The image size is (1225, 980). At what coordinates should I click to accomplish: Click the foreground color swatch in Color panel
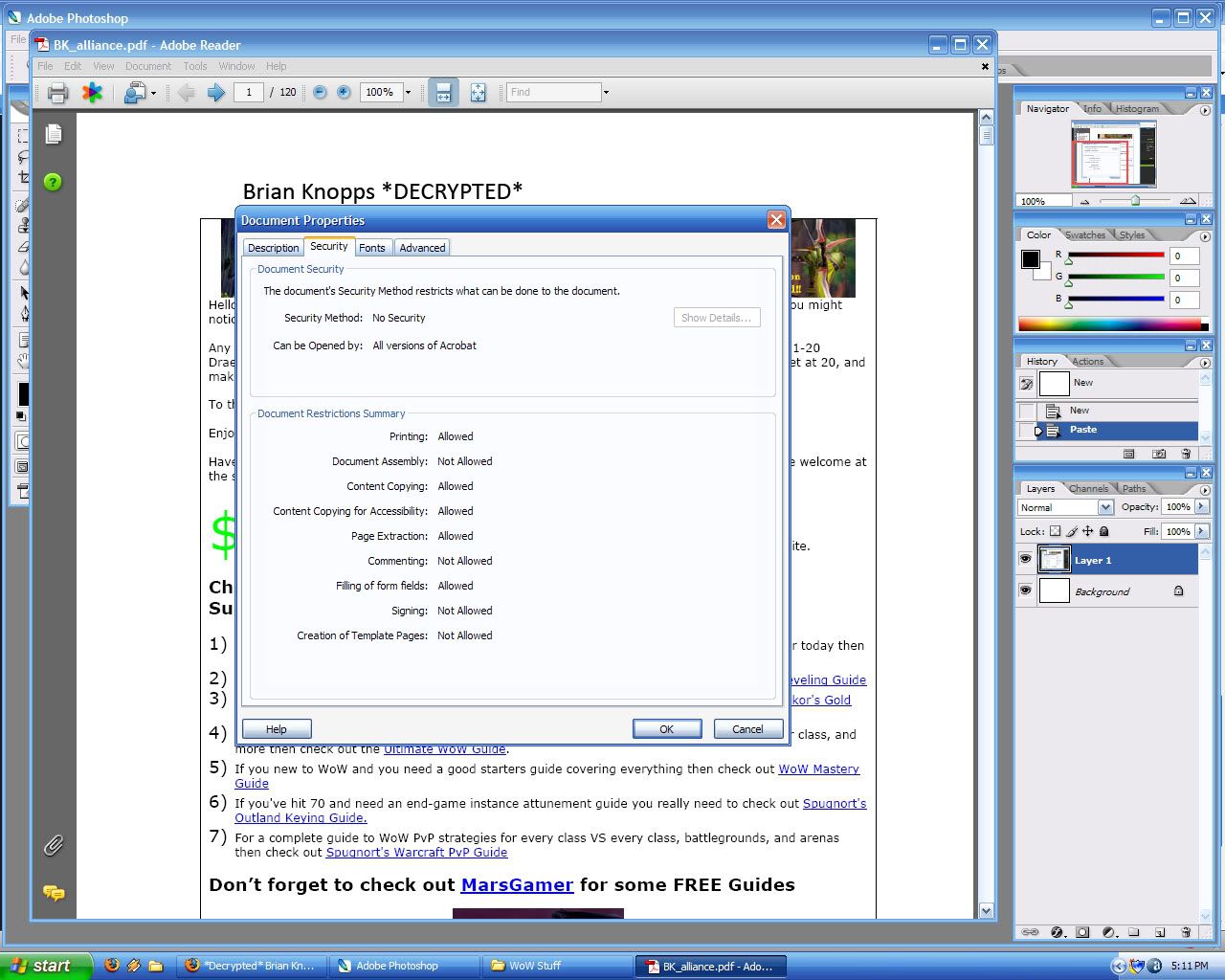pos(1031,259)
